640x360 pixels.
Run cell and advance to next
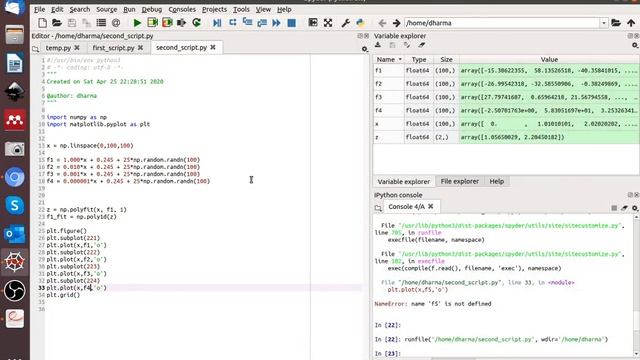(x=167, y=23)
